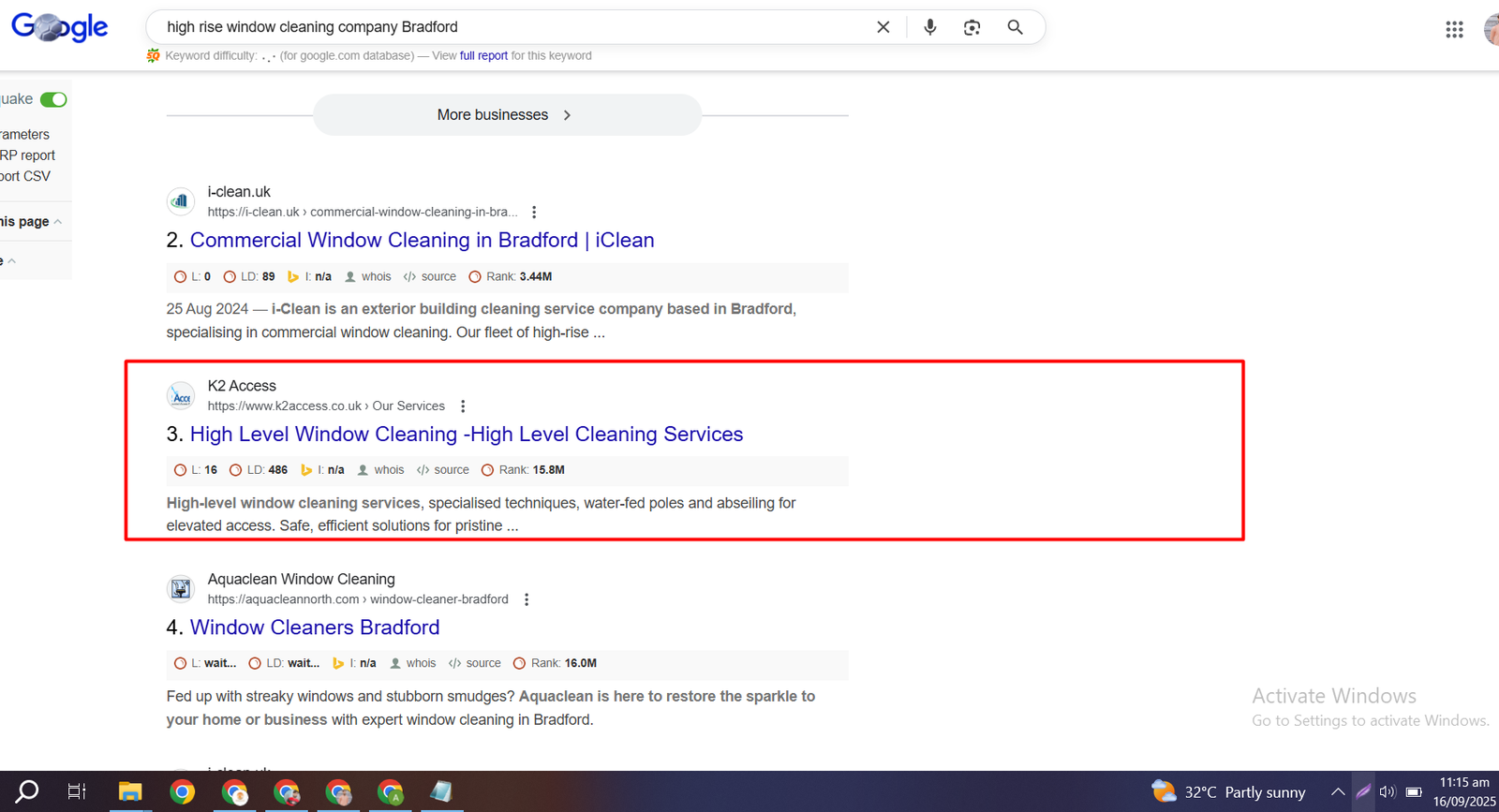
Task: Open the Google apps grid
Action: tap(1454, 30)
